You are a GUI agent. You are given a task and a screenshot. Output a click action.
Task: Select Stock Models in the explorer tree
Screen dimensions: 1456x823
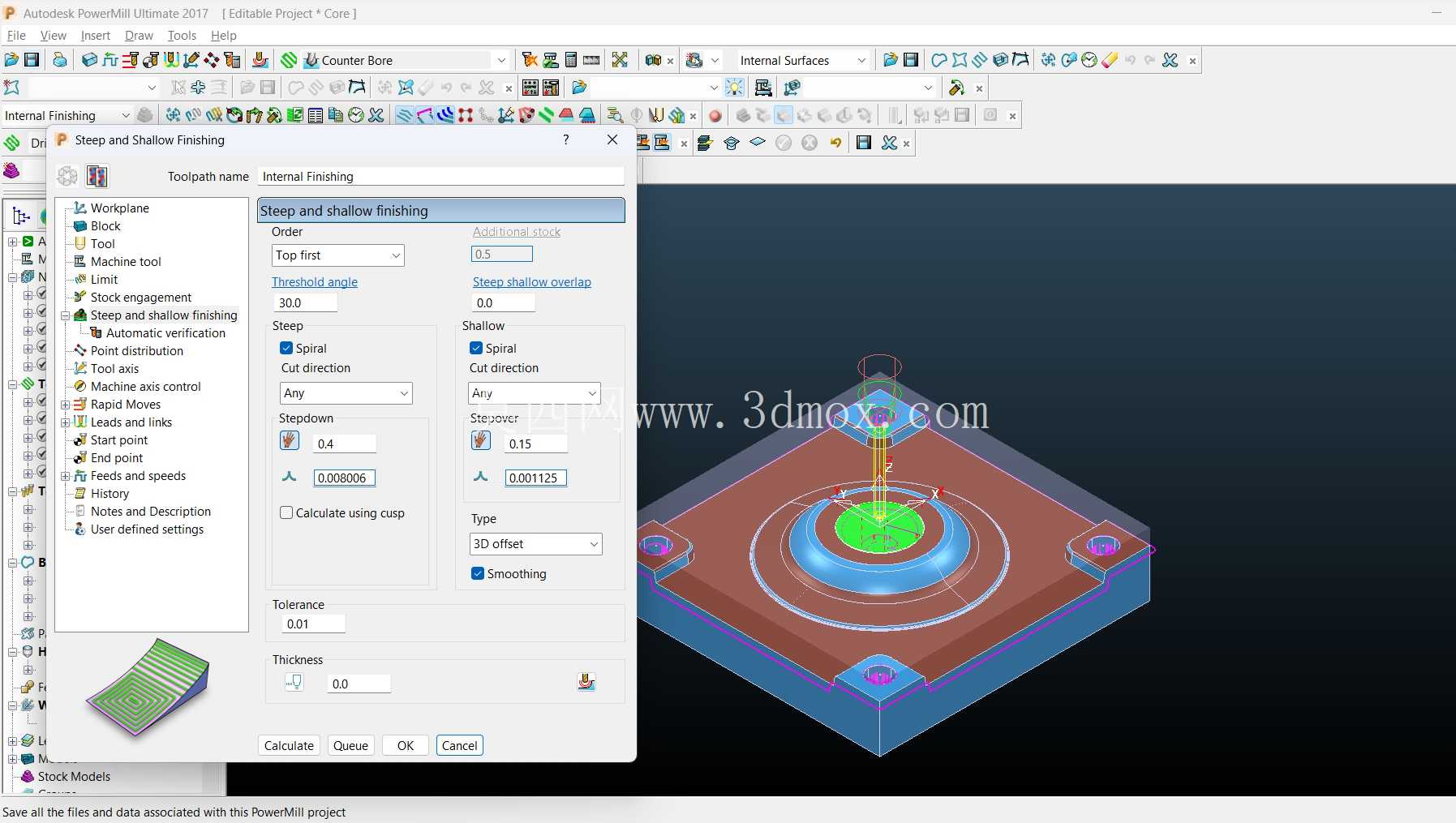[x=74, y=776]
